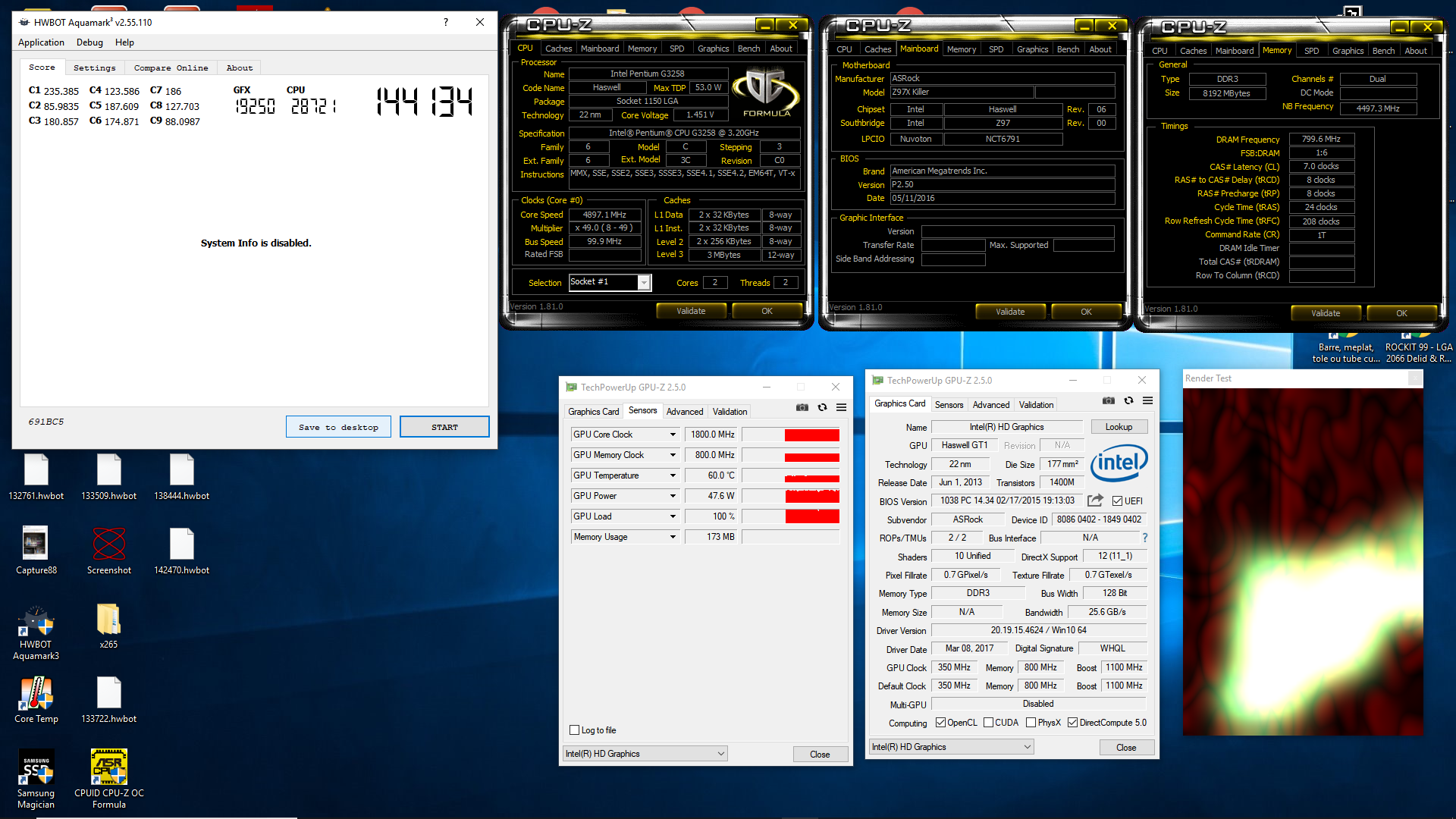This screenshot has width=1456, height=819.
Task: Launch Core Temp desktop shortcut
Action: [x=36, y=699]
